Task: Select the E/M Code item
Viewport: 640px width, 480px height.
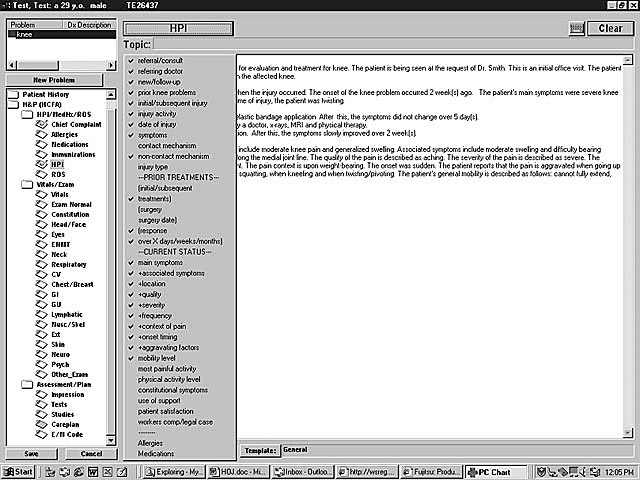Action: 67,434
